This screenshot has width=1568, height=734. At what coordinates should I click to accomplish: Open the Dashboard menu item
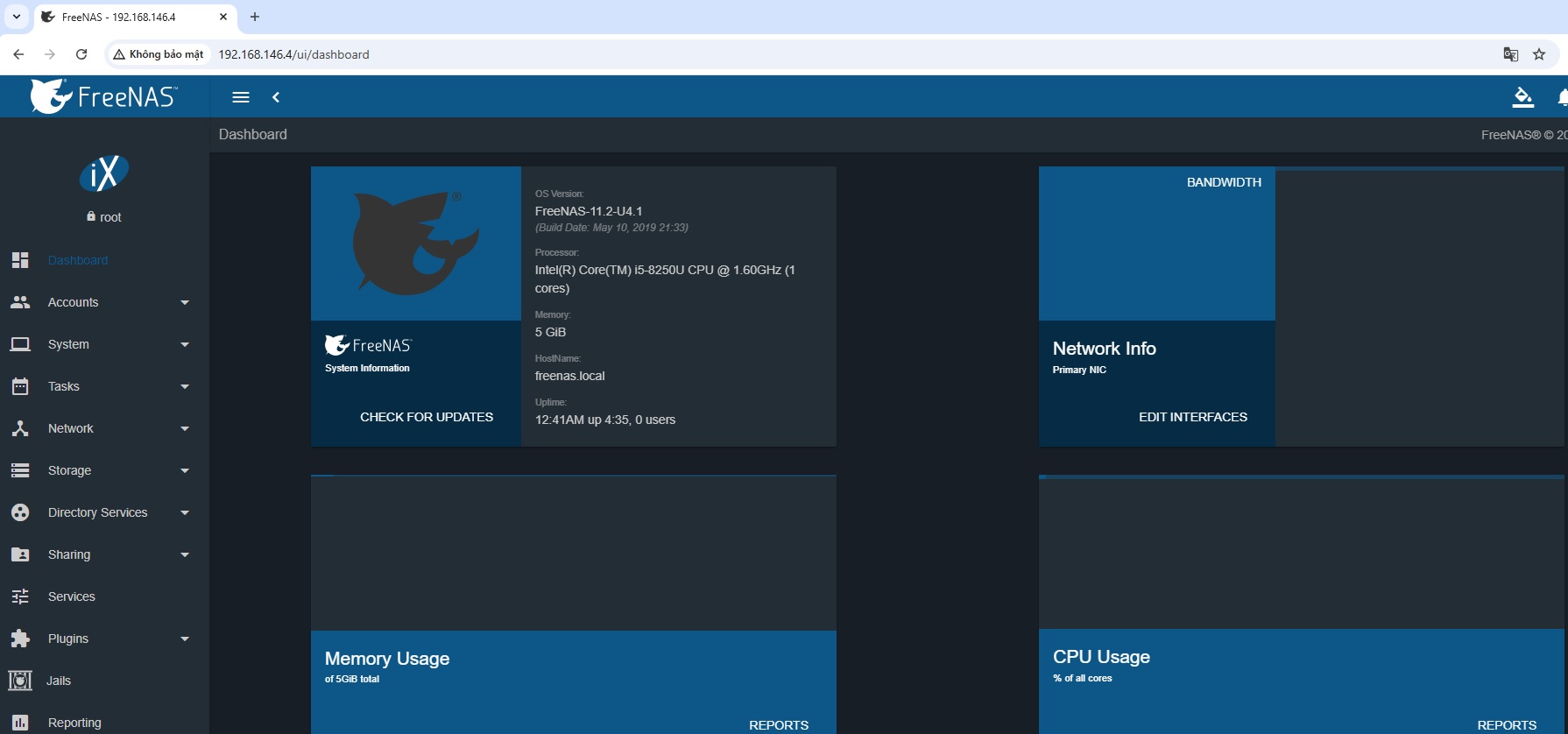78,260
